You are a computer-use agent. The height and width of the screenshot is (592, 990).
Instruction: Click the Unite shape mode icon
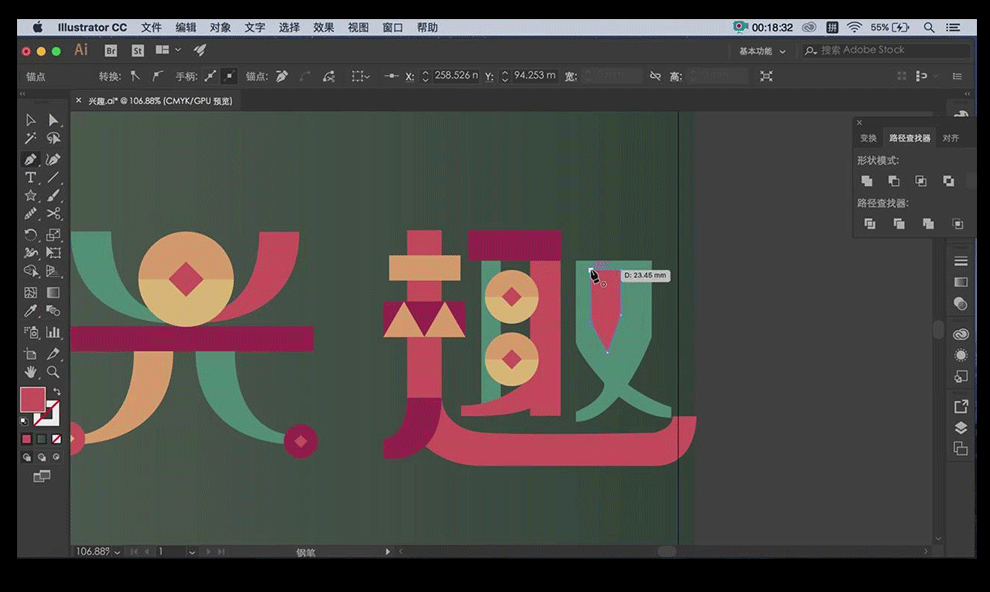coord(867,181)
